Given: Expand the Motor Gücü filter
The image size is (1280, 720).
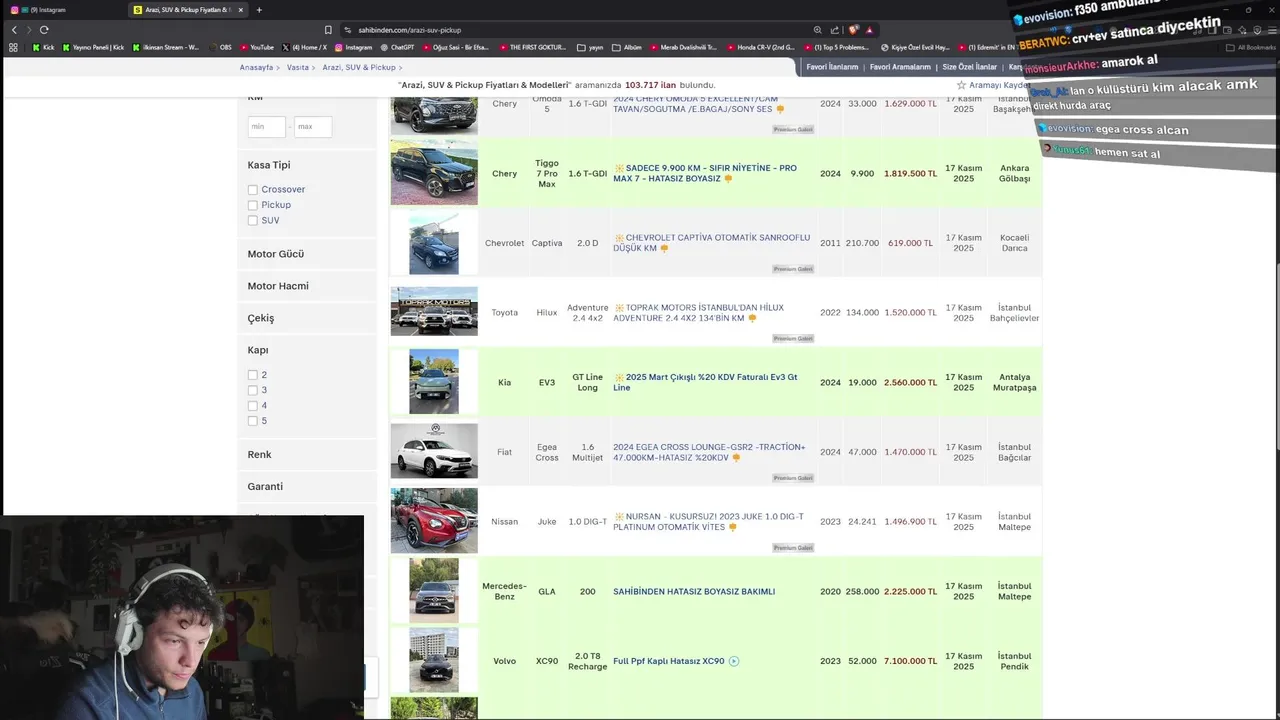Looking at the screenshot, I should tap(276, 254).
